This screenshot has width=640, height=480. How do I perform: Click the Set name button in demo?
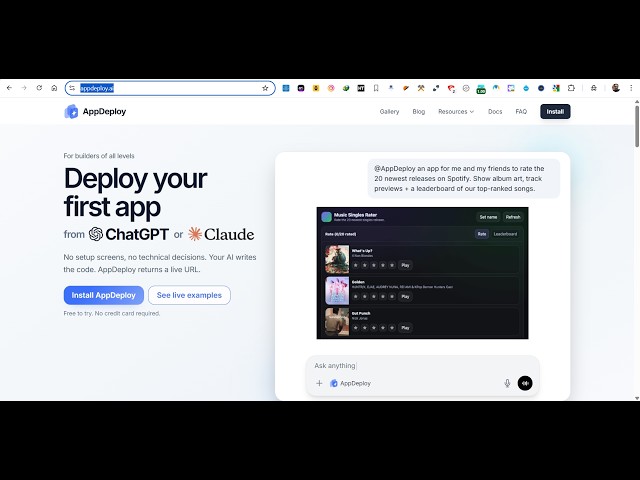[488, 217]
